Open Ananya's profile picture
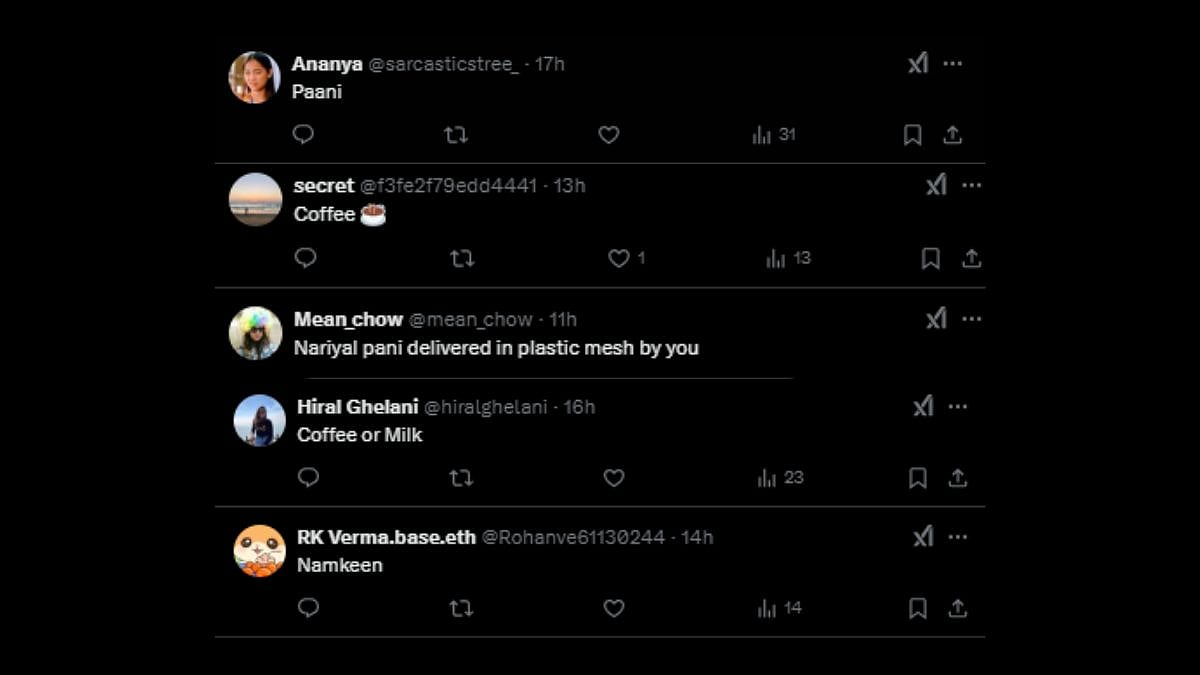Viewport: 1200px width, 675px height. [254, 77]
